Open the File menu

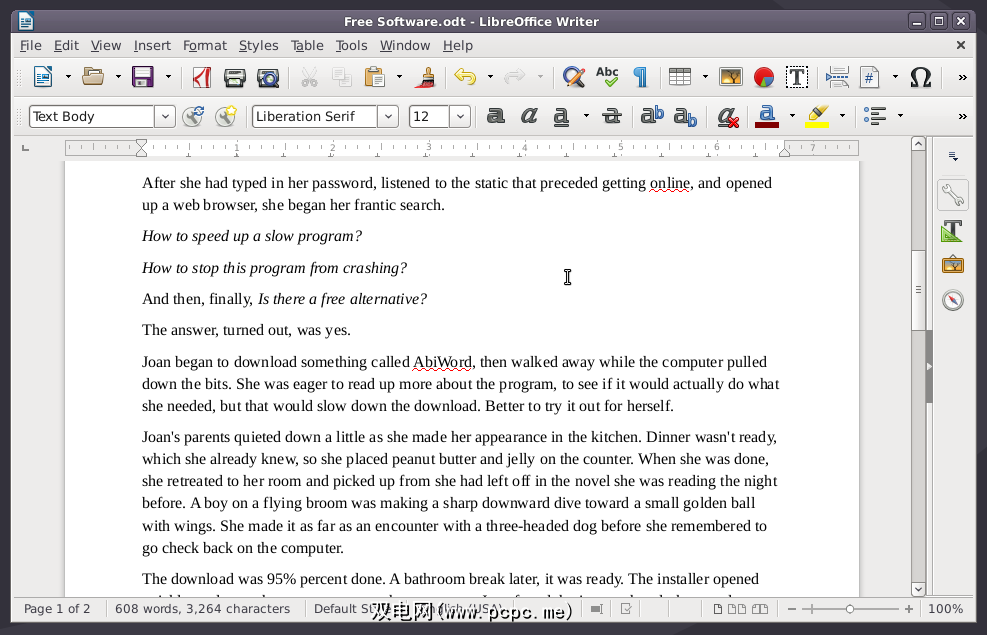pos(30,45)
